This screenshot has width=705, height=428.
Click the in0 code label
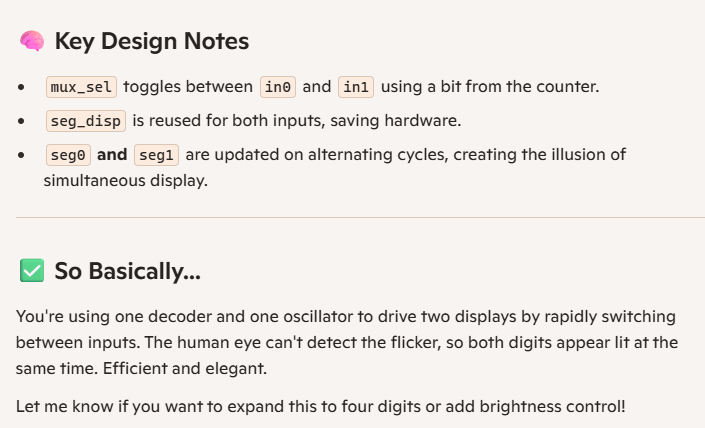(x=277, y=87)
